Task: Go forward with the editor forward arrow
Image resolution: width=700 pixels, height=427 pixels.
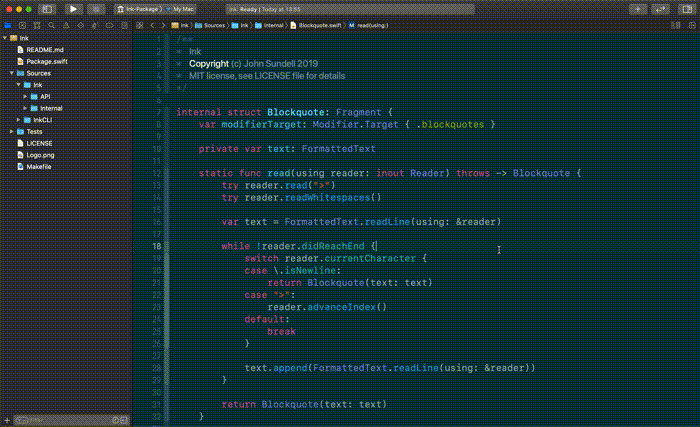Action: click(163, 25)
